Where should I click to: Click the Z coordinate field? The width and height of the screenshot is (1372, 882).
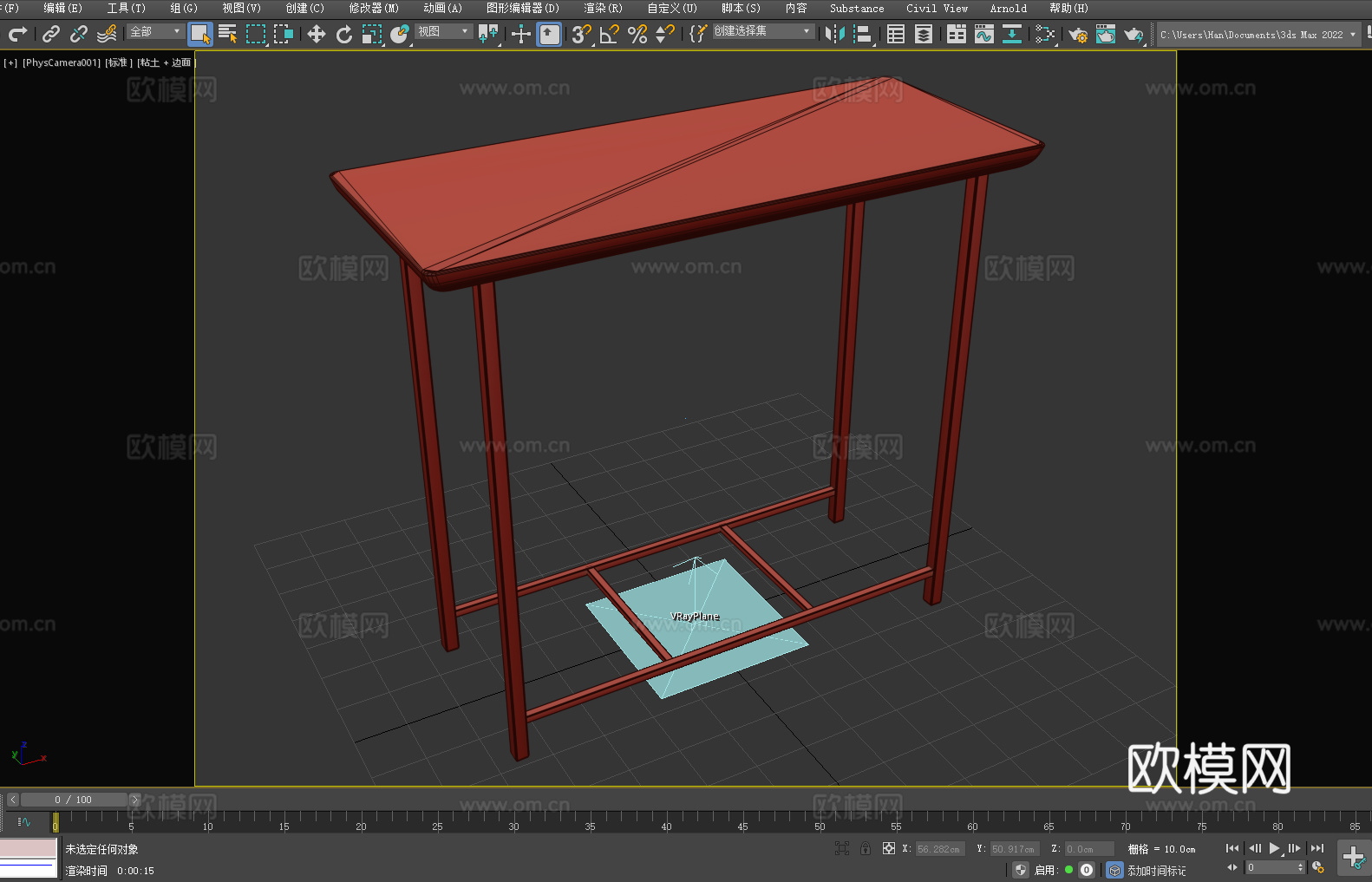click(1088, 849)
